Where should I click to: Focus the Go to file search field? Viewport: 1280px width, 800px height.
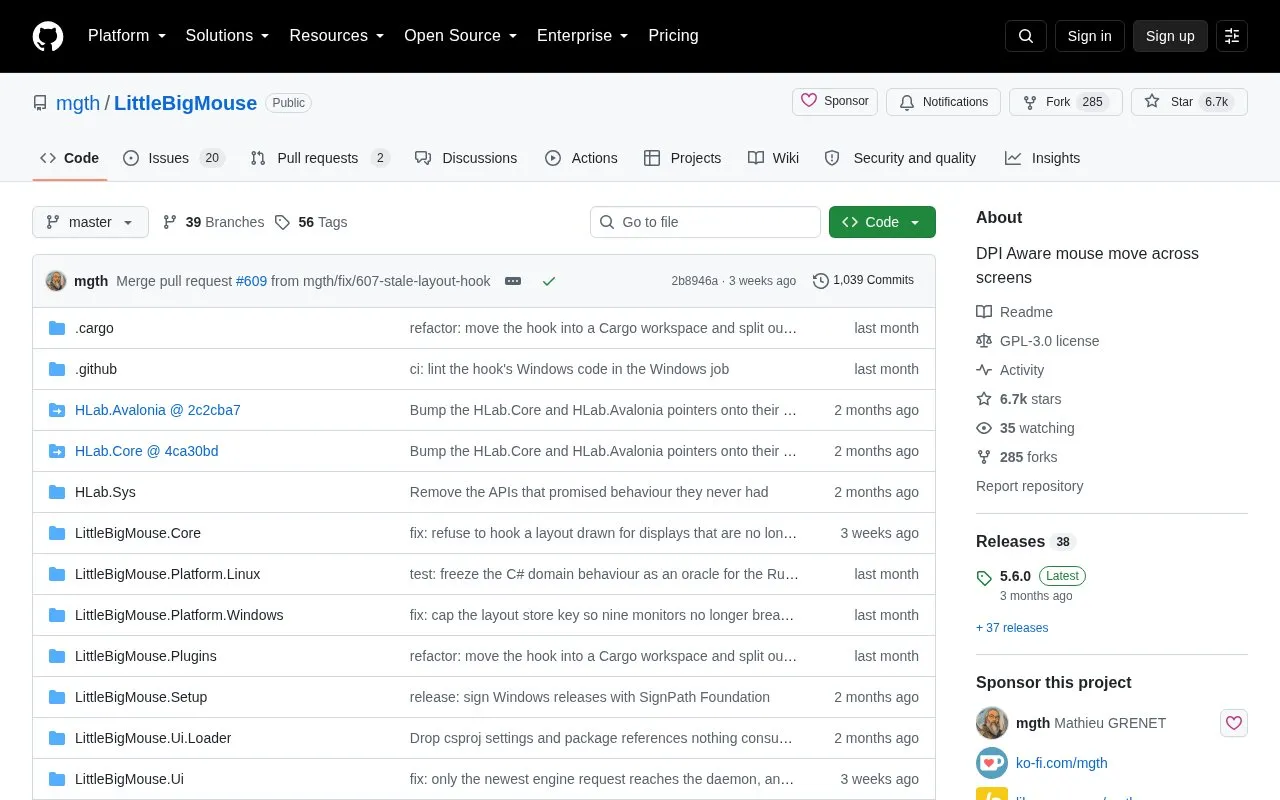pyautogui.click(x=705, y=222)
